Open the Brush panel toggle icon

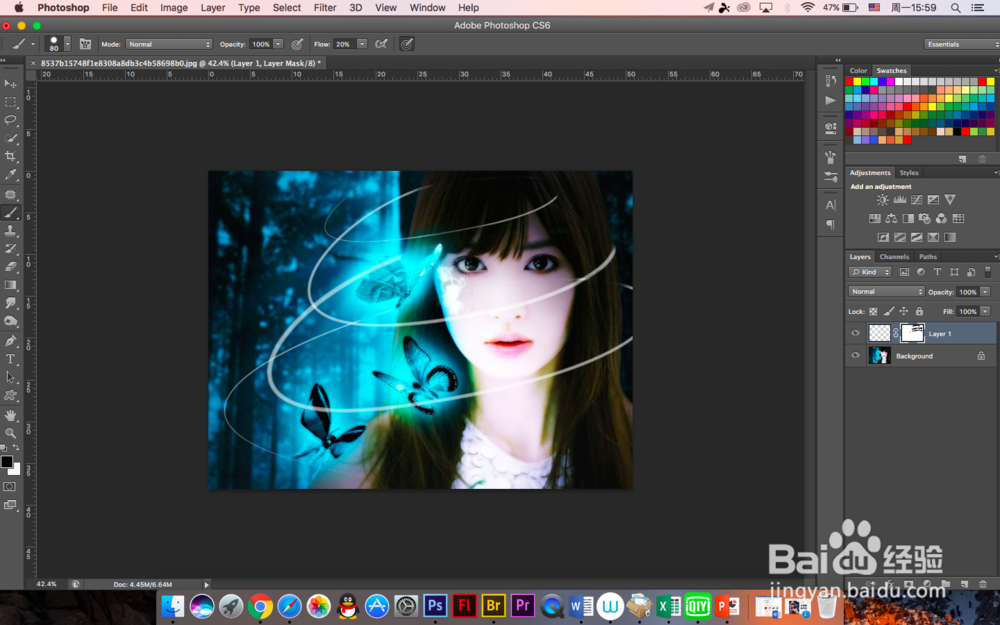(x=85, y=44)
